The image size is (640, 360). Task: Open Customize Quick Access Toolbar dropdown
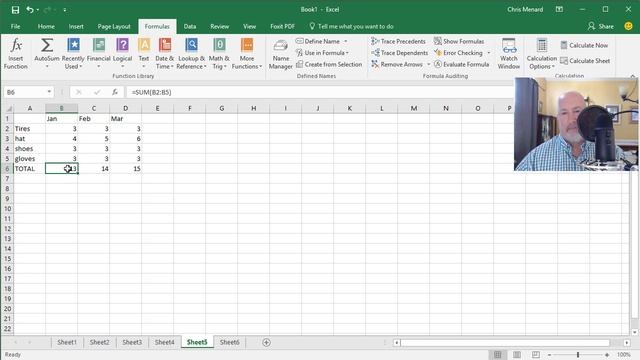click(64, 9)
